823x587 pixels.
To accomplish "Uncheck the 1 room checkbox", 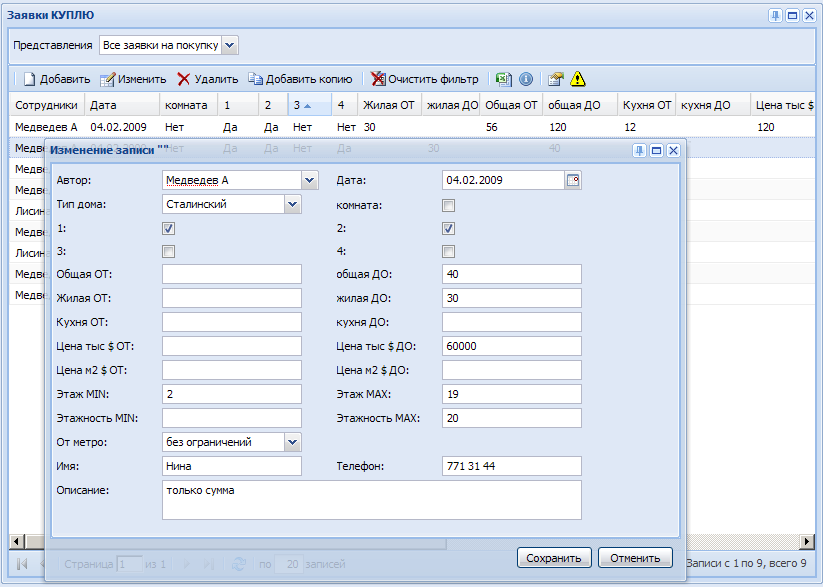I will 168,228.
